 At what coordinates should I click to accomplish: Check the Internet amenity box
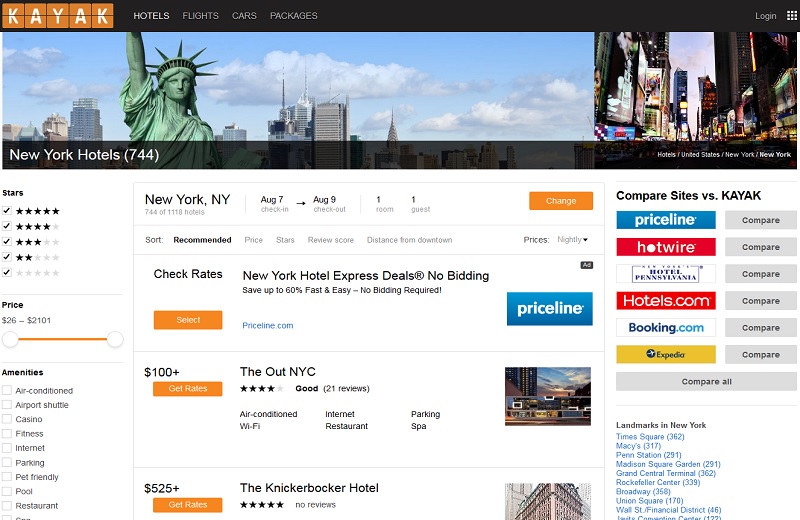tap(7, 448)
